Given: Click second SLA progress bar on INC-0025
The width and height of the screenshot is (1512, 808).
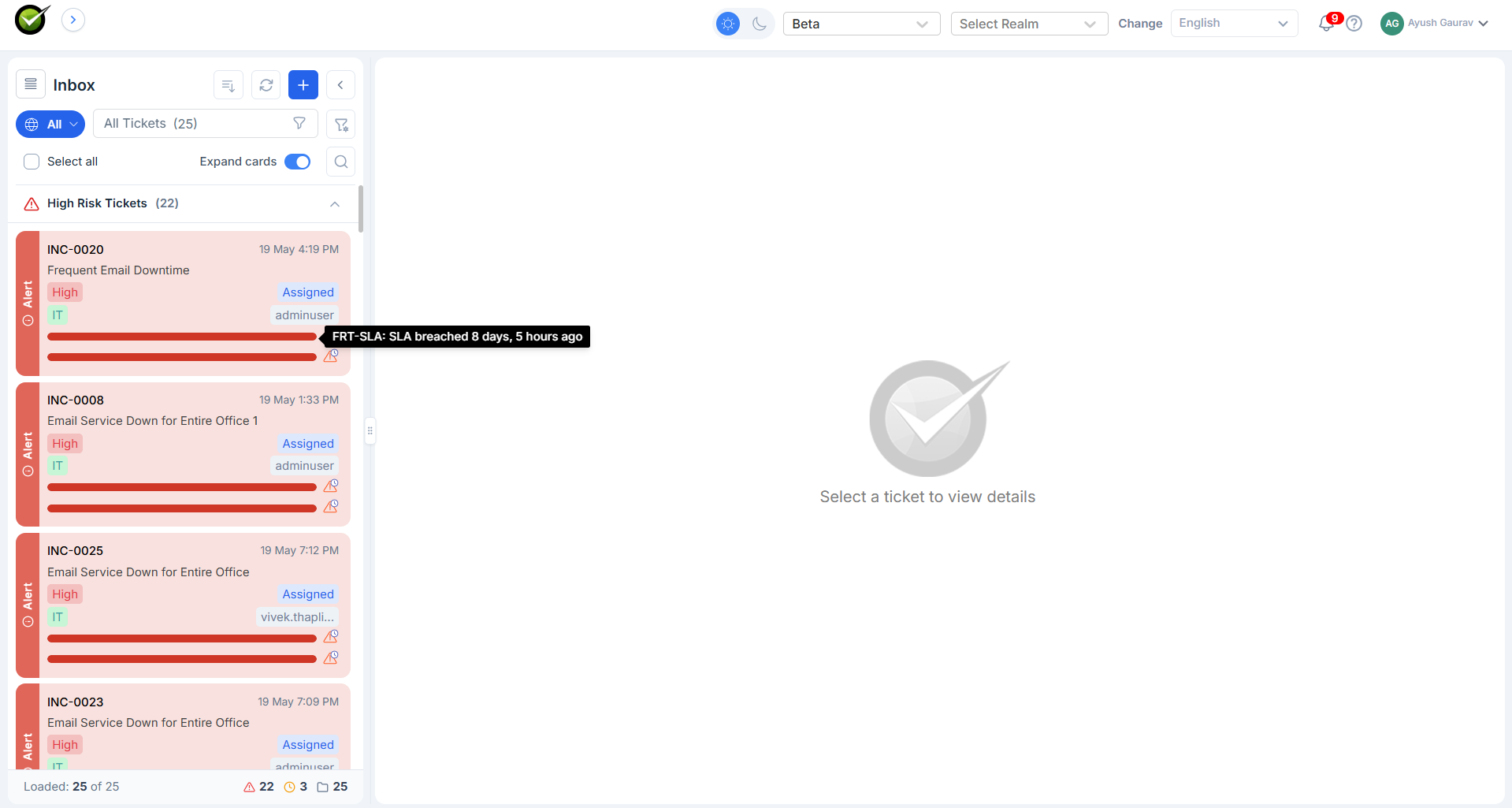Looking at the screenshot, I should (x=182, y=659).
